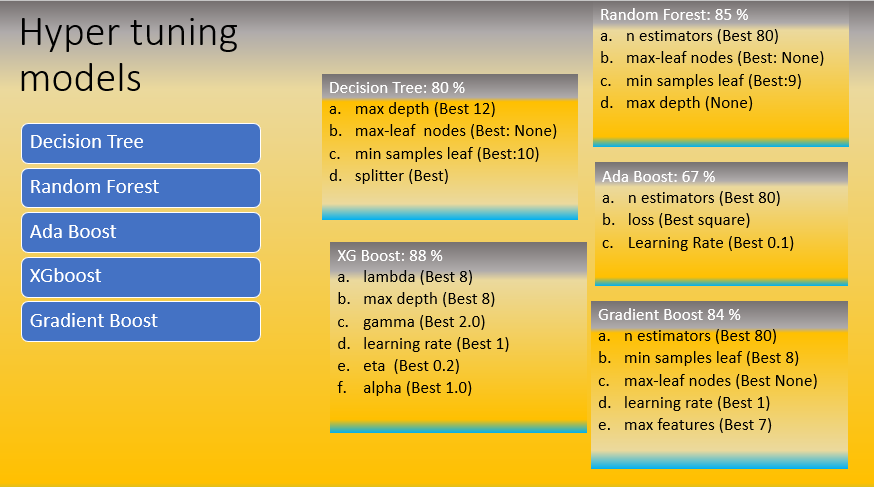Click the XGboost blue button
This screenshot has height=487, width=874.
coord(141,277)
